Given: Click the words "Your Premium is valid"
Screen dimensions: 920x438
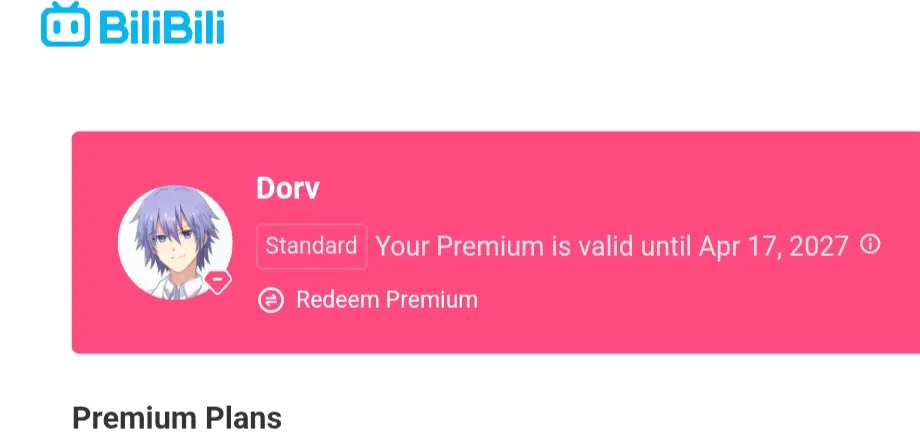Looking at the screenshot, I should coord(503,246).
